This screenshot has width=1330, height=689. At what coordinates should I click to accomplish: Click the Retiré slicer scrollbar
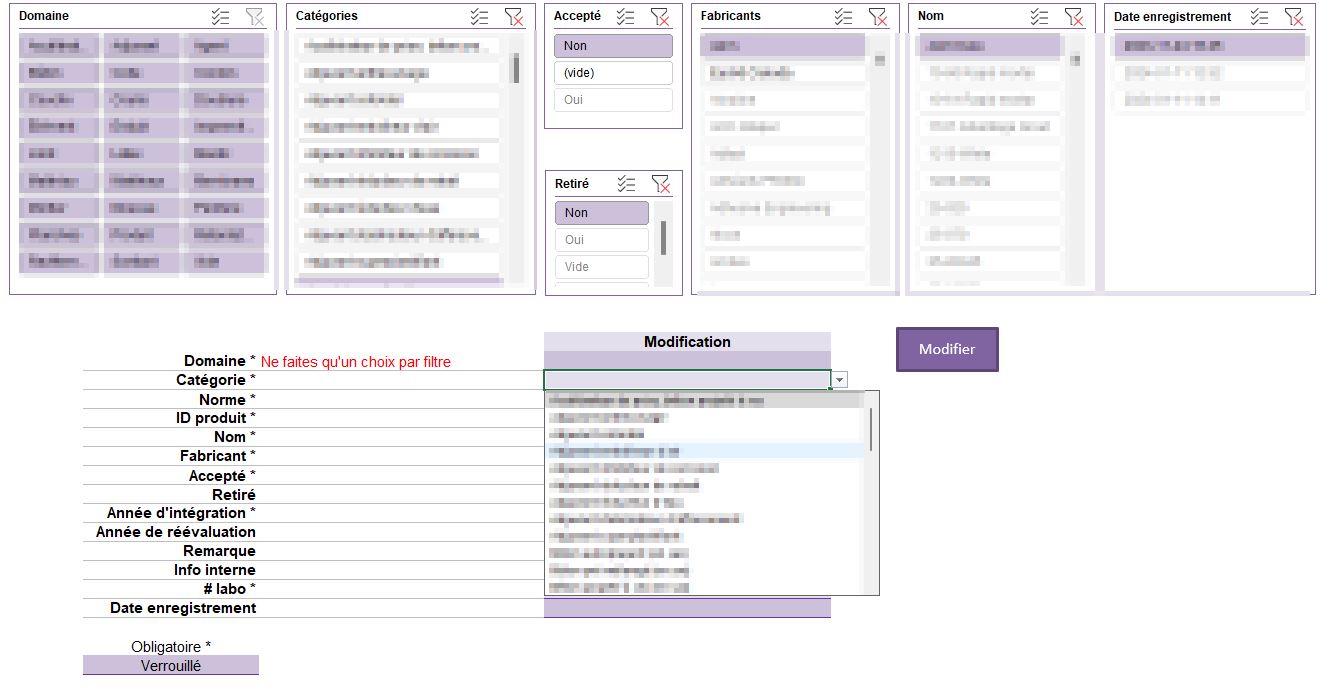663,236
